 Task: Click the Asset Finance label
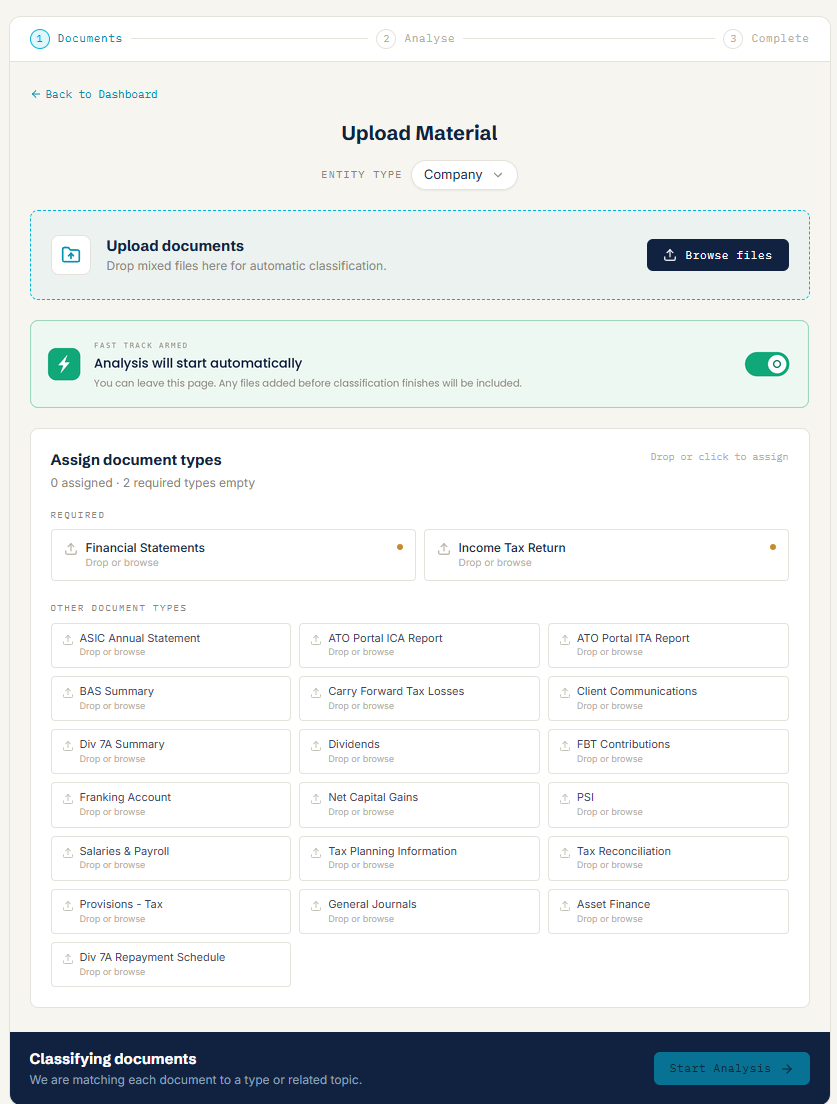click(613, 904)
